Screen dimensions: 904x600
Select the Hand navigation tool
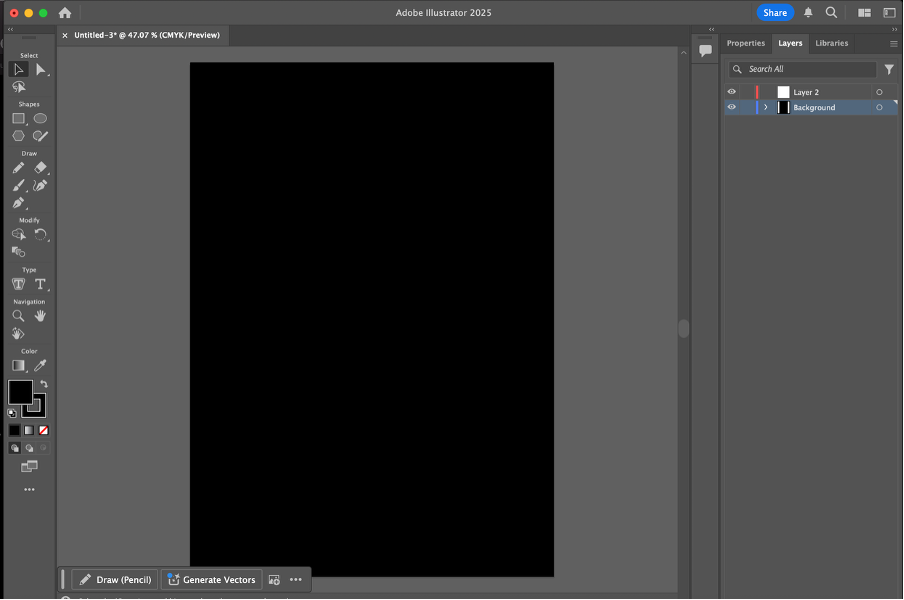[41, 315]
